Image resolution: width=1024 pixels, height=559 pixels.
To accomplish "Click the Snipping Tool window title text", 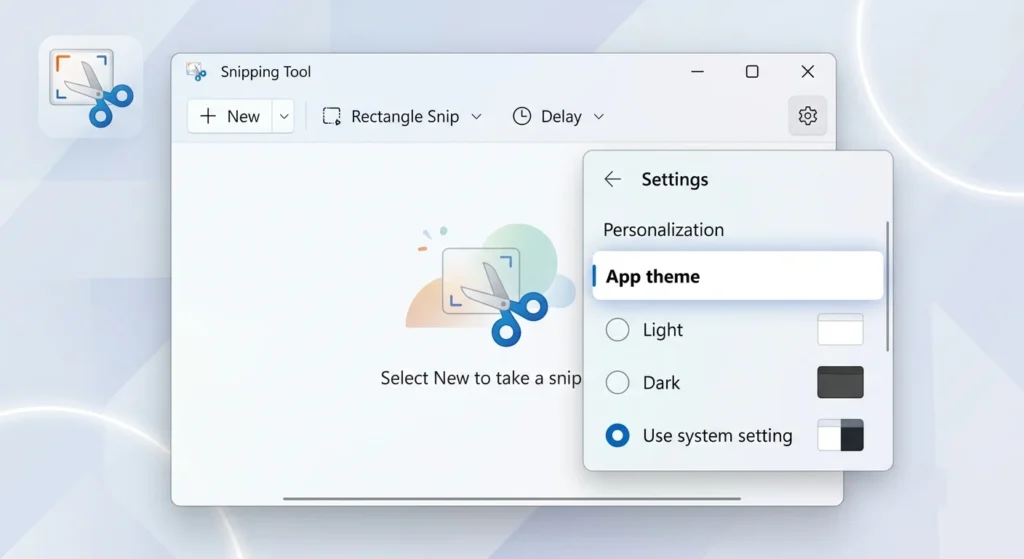I will point(265,72).
